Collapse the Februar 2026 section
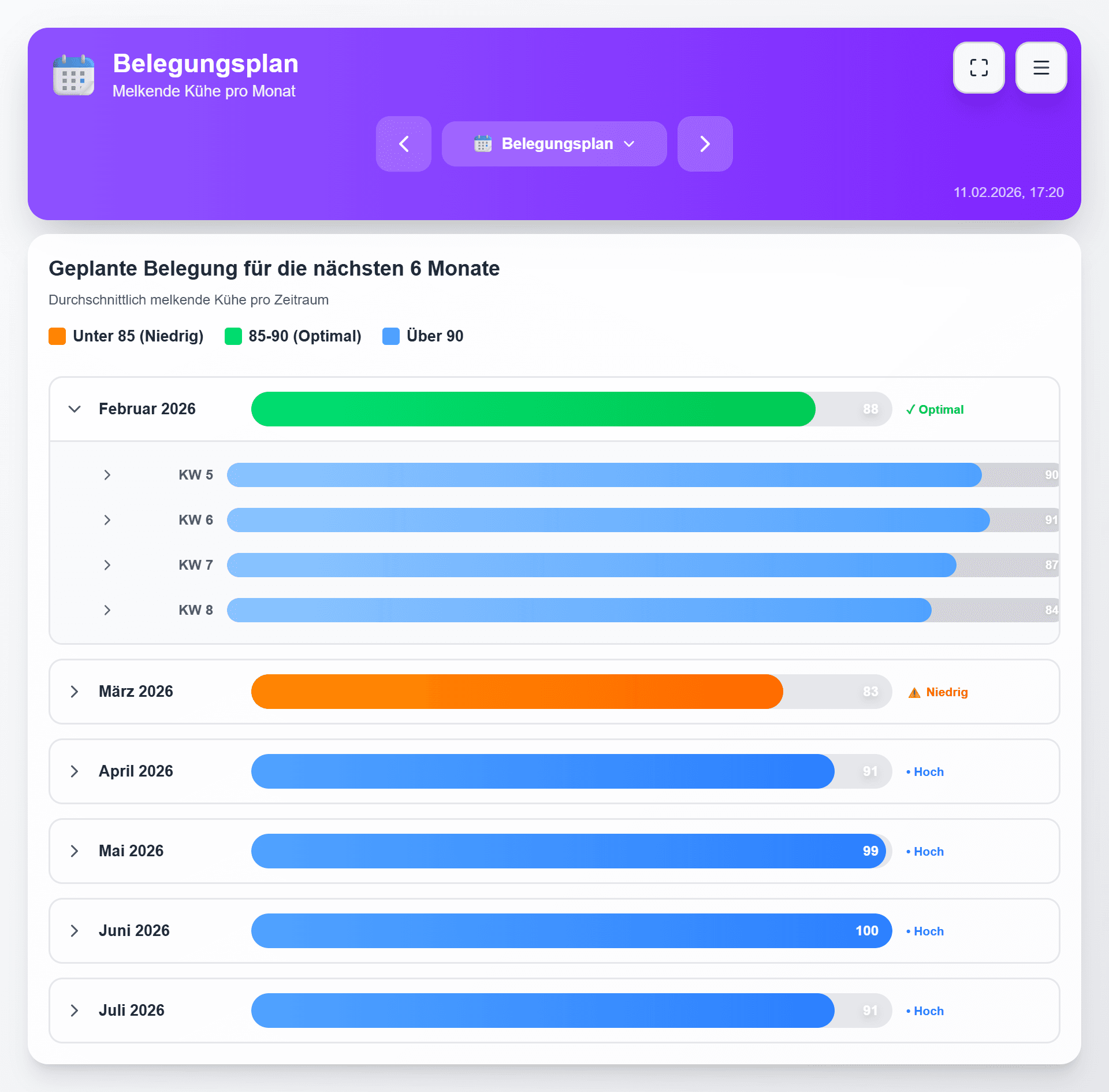This screenshot has width=1109, height=1092. [x=75, y=409]
